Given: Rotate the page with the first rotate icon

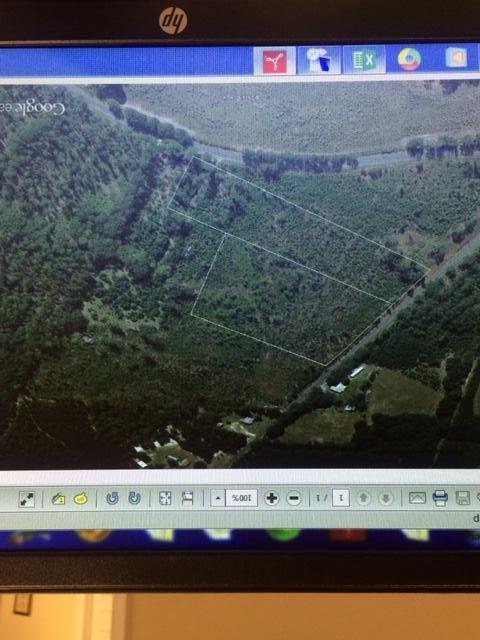Looking at the screenshot, I should [112, 498].
